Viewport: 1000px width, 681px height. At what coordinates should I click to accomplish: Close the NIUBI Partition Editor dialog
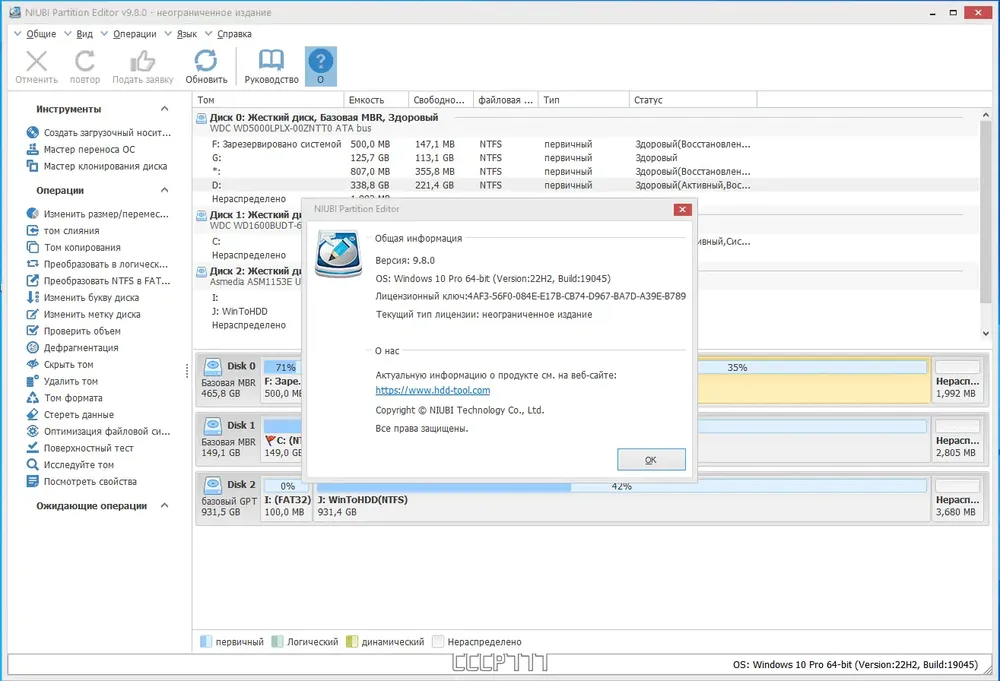tap(682, 209)
